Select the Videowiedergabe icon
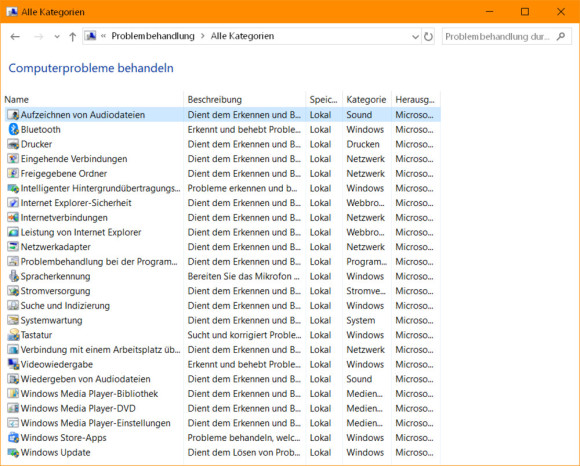The height and width of the screenshot is (466, 580). (13, 364)
